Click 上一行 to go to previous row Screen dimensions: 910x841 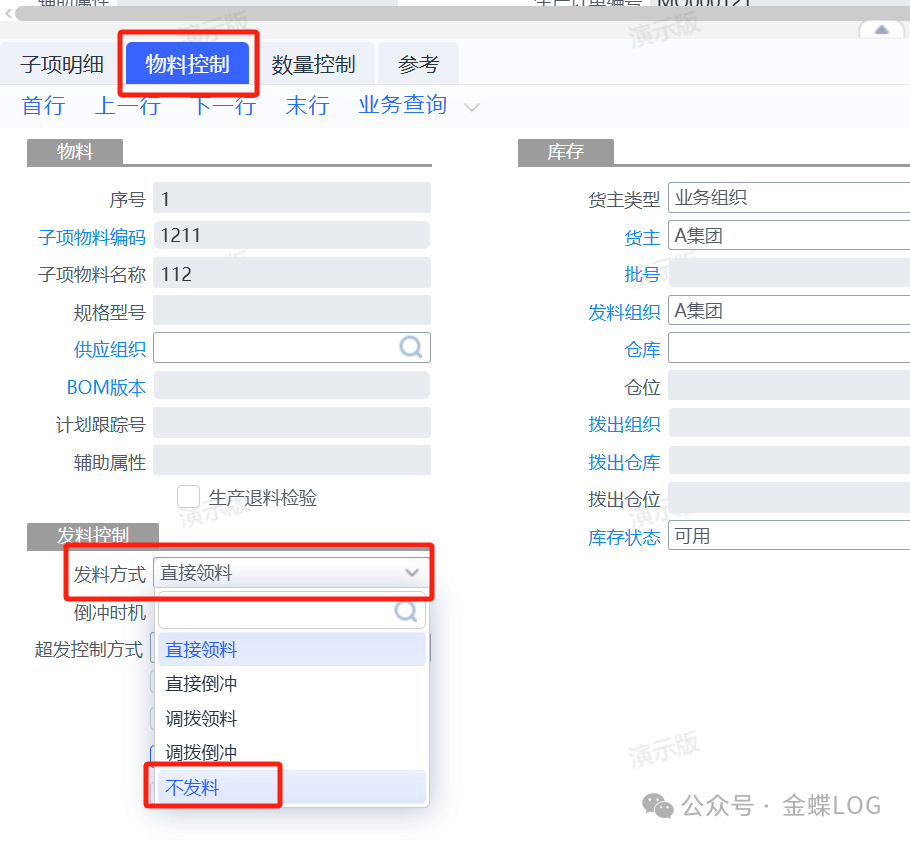coord(127,105)
